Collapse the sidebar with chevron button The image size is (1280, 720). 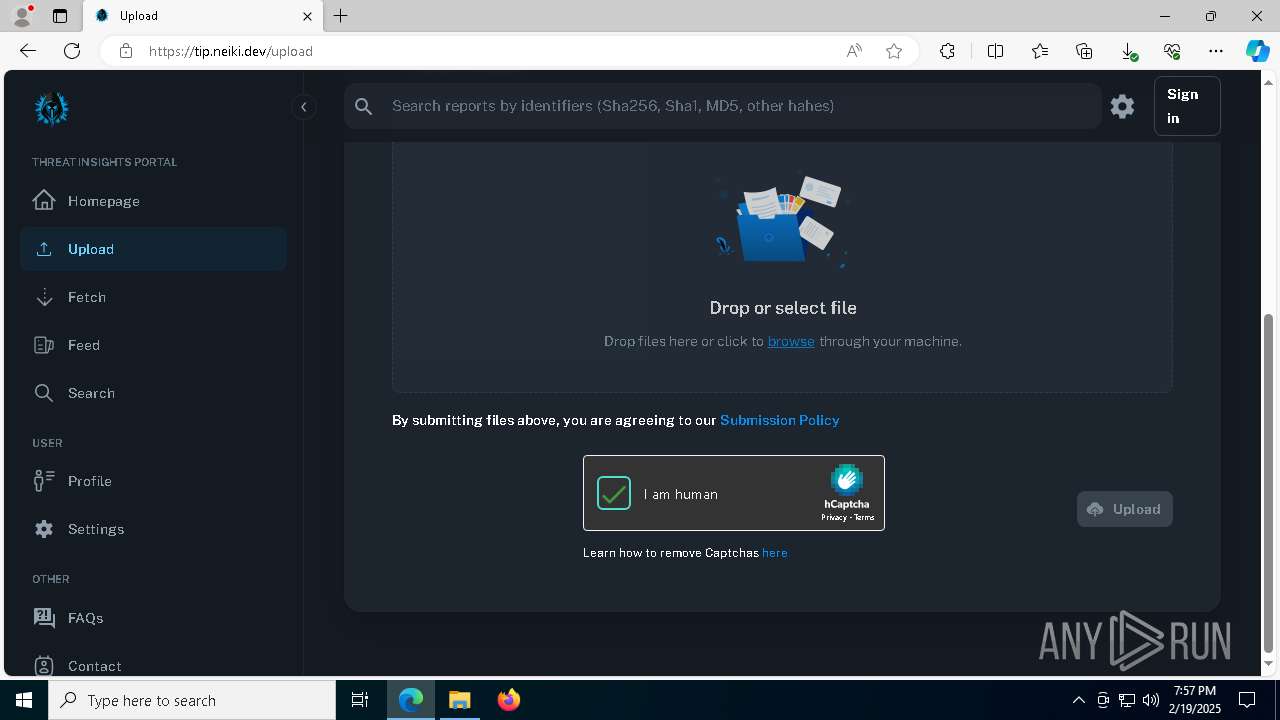pos(303,107)
